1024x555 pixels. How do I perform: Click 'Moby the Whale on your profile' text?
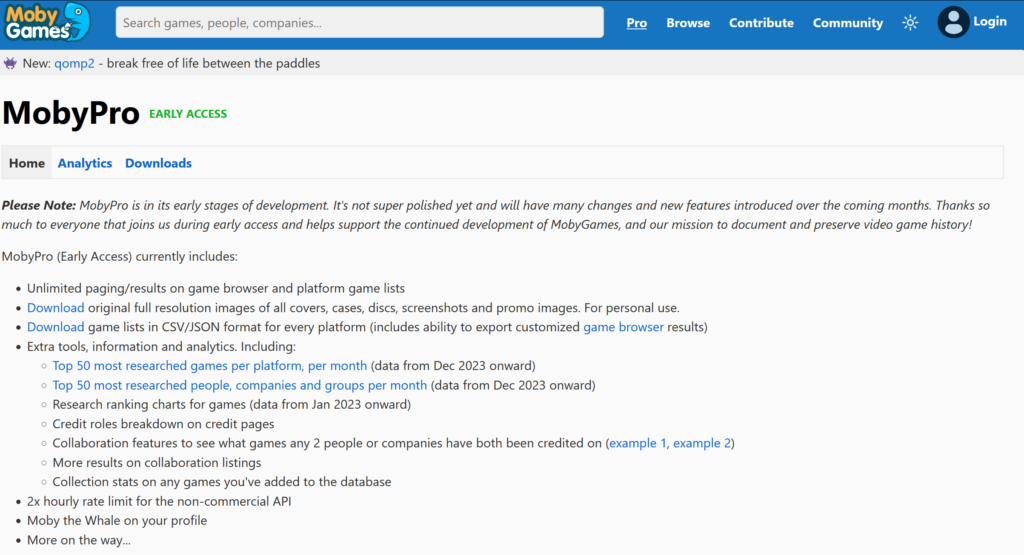click(117, 520)
